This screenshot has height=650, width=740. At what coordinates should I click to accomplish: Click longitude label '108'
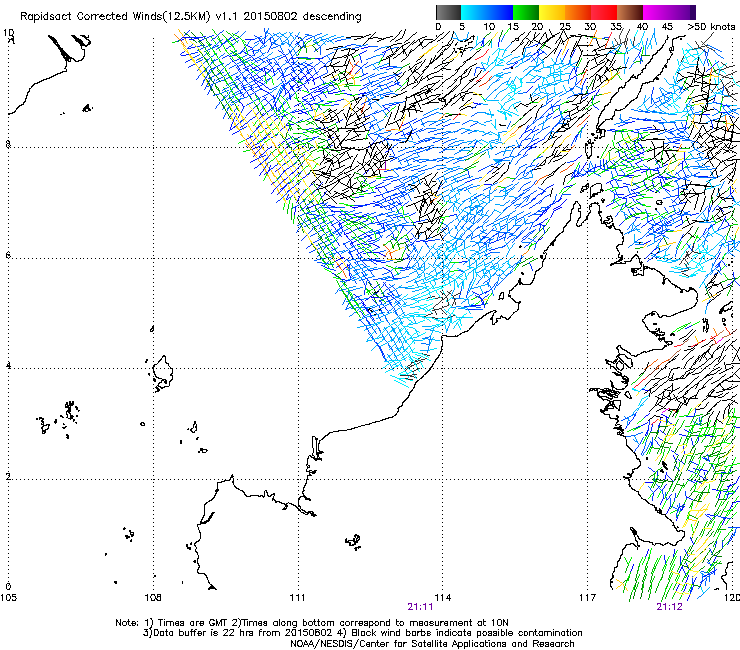(153, 598)
